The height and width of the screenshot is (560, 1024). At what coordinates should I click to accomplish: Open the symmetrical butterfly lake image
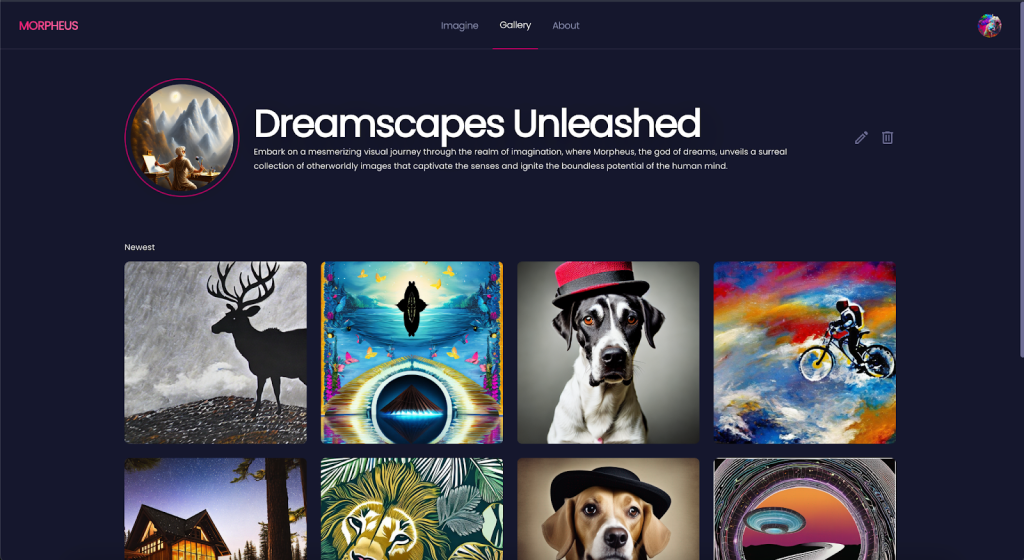pos(412,352)
